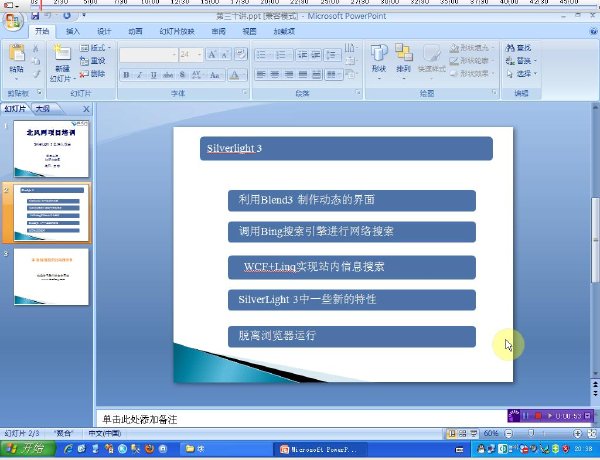
Task: Click the Decrease Indent icon
Action: 302,55
